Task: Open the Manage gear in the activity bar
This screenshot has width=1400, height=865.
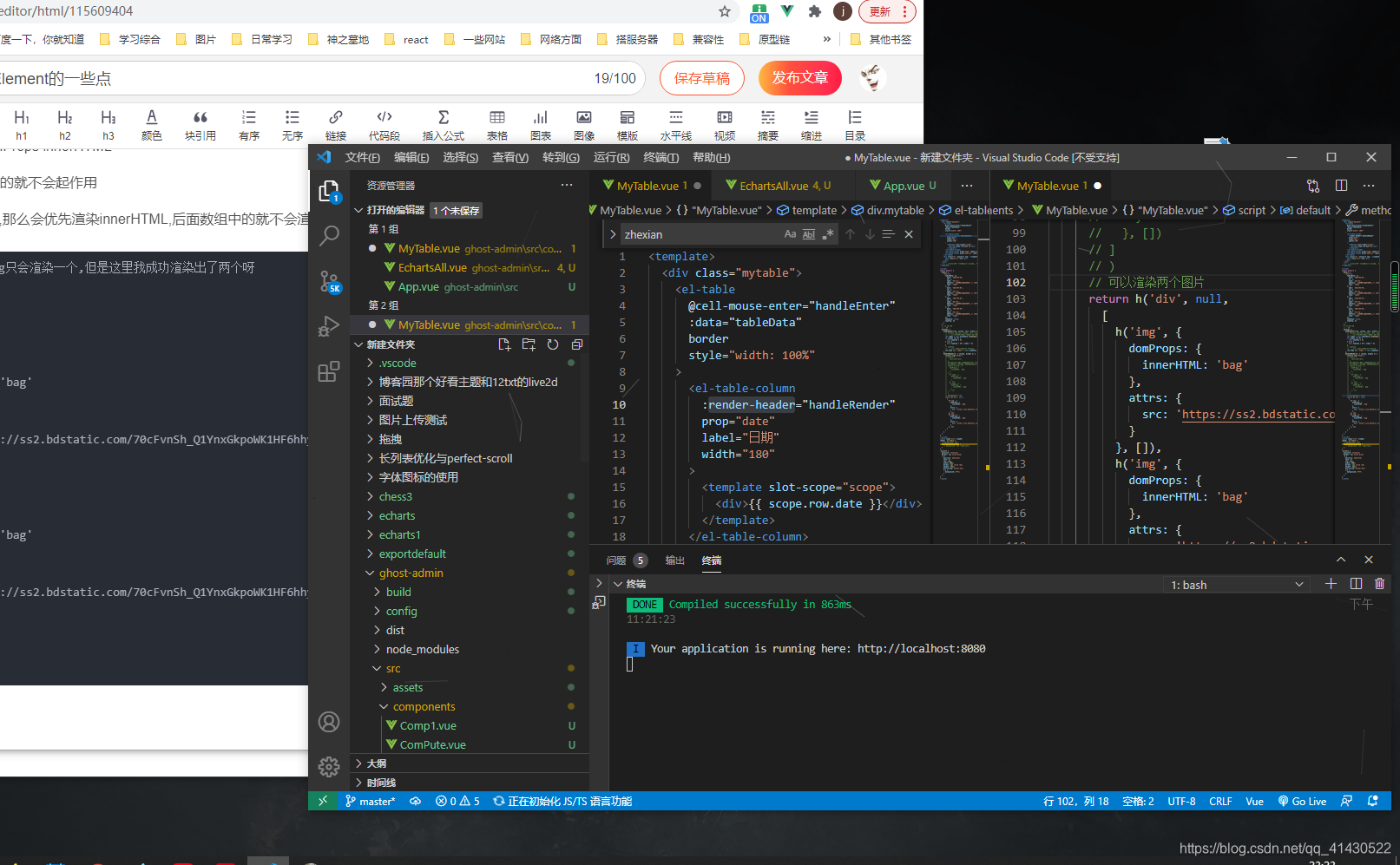Action: [x=329, y=767]
